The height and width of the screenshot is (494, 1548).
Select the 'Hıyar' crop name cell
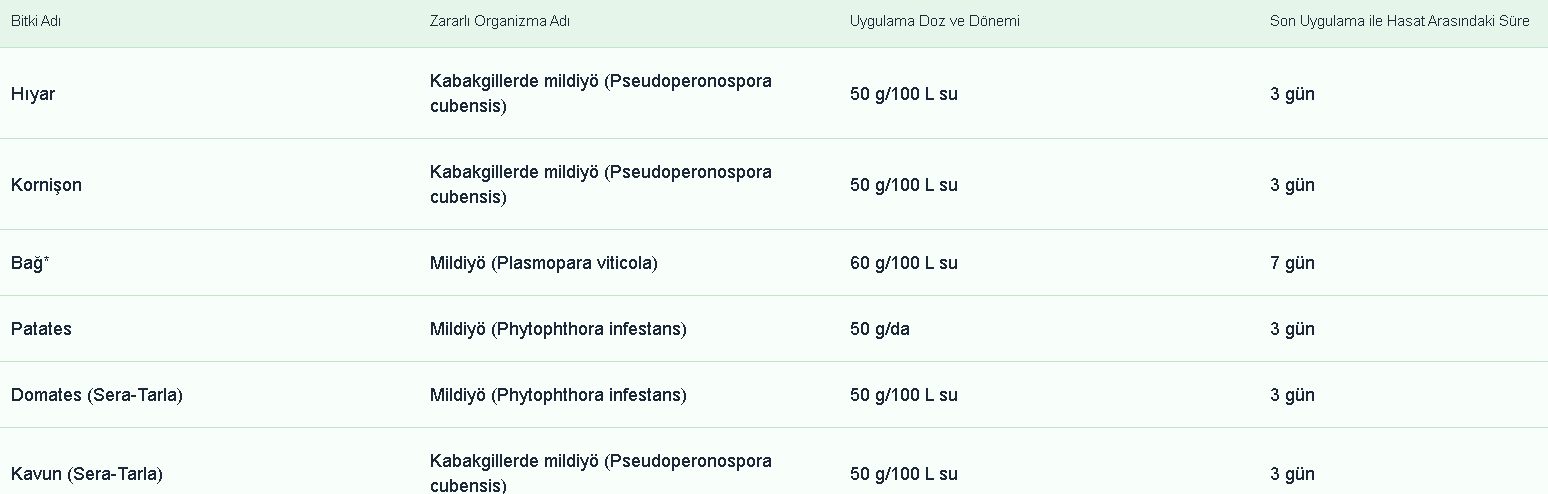[33, 94]
